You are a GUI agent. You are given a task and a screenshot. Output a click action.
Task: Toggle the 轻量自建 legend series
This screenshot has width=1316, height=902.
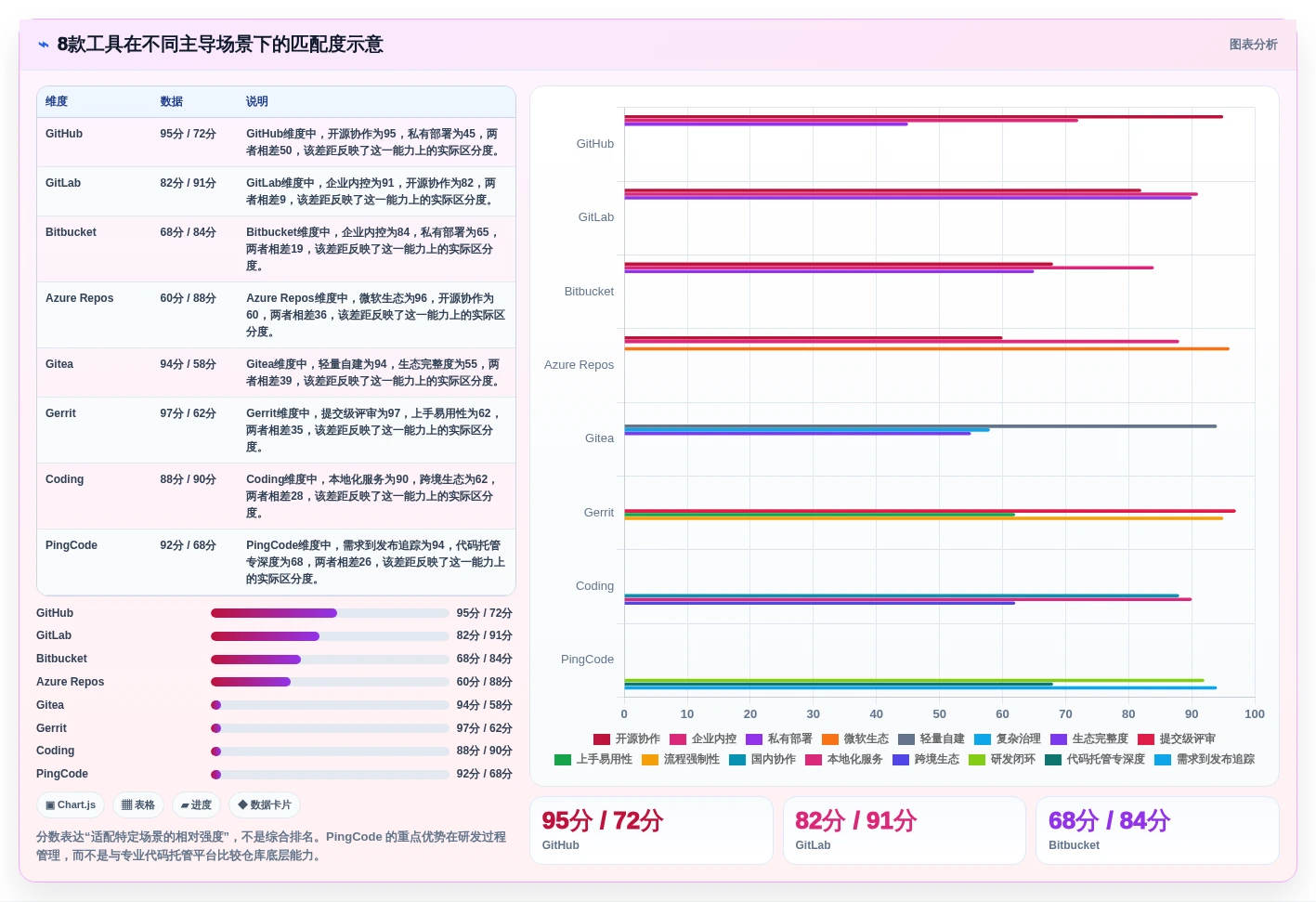pos(932,739)
